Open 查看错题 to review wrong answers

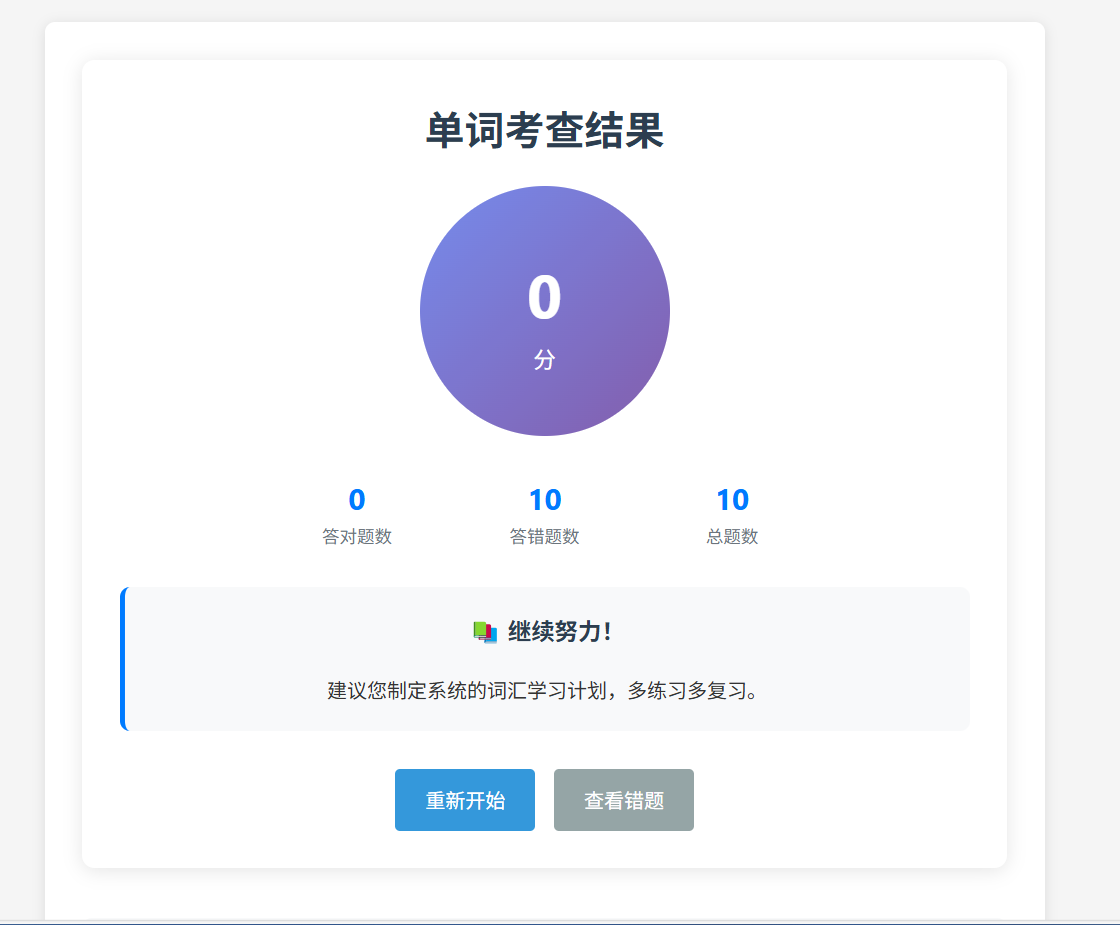click(624, 800)
